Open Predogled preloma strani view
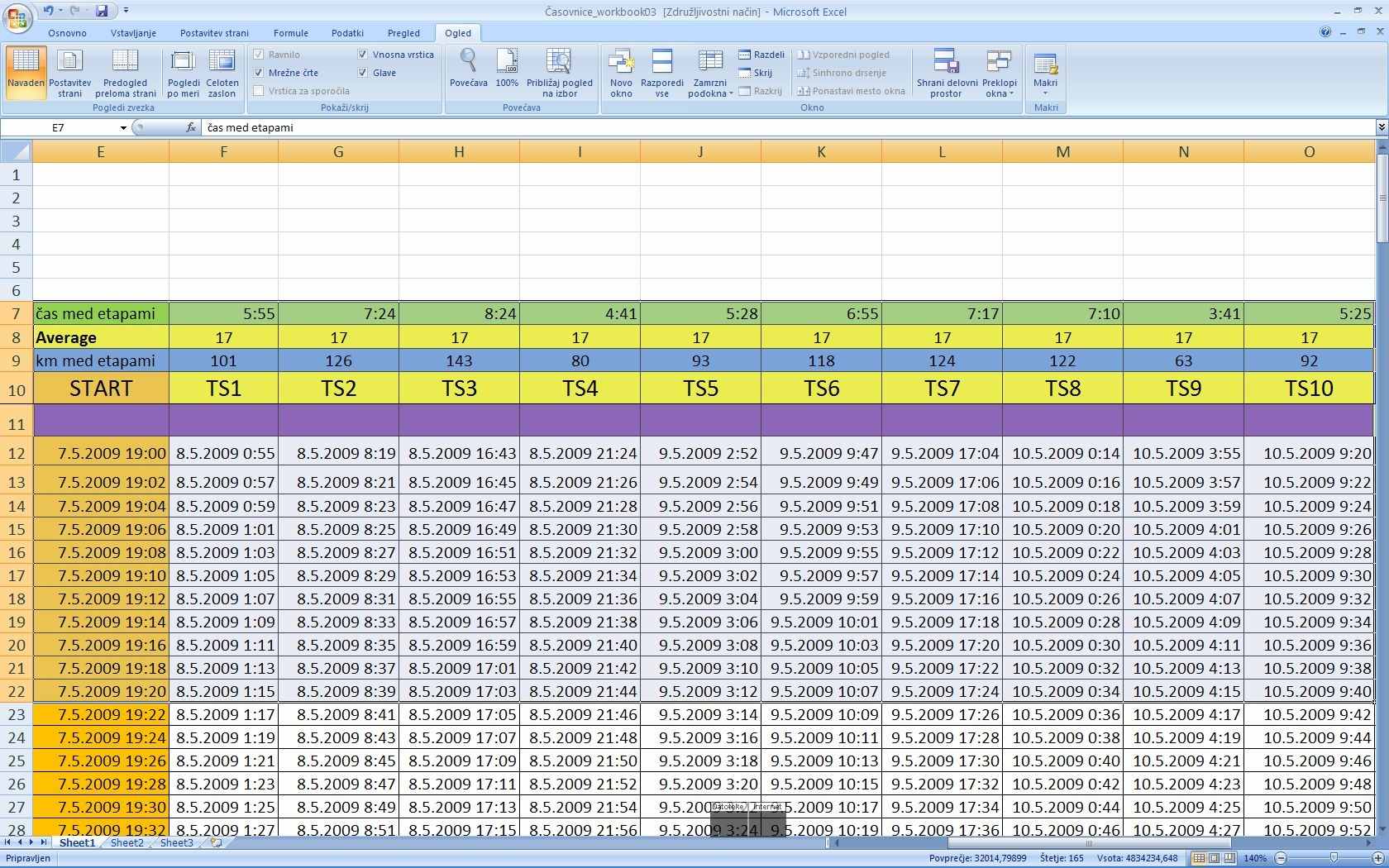Screen dimensions: 1389x868 125,73
